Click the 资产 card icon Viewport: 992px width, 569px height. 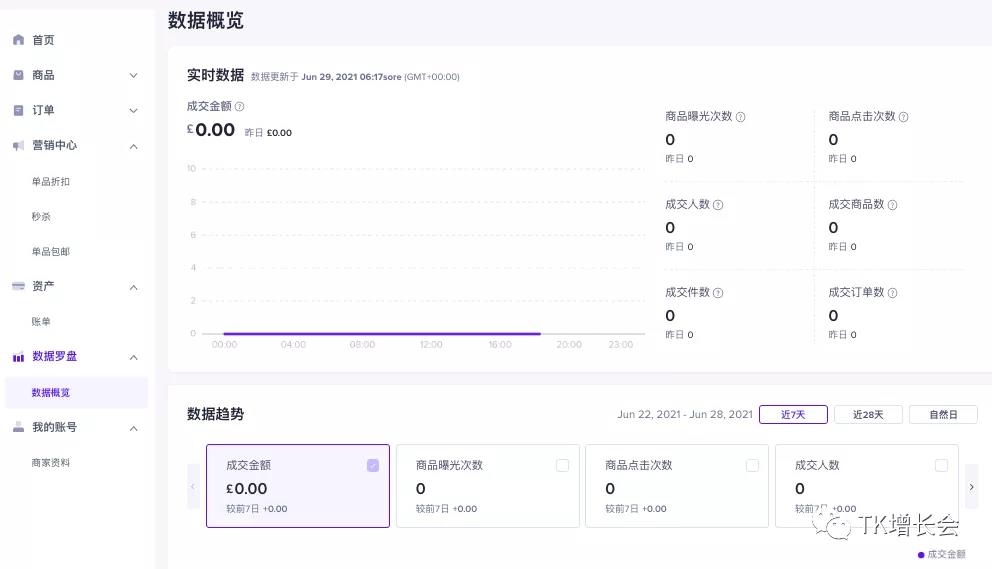pyautogui.click(x=18, y=286)
